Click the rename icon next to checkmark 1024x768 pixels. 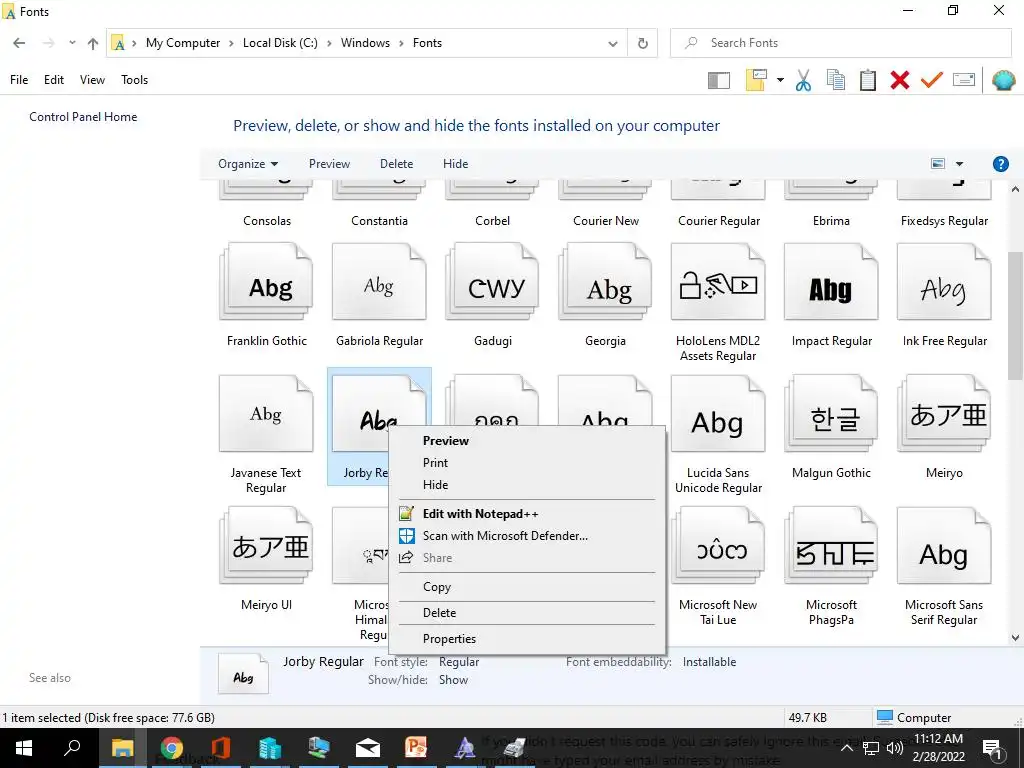pyautogui.click(x=964, y=80)
